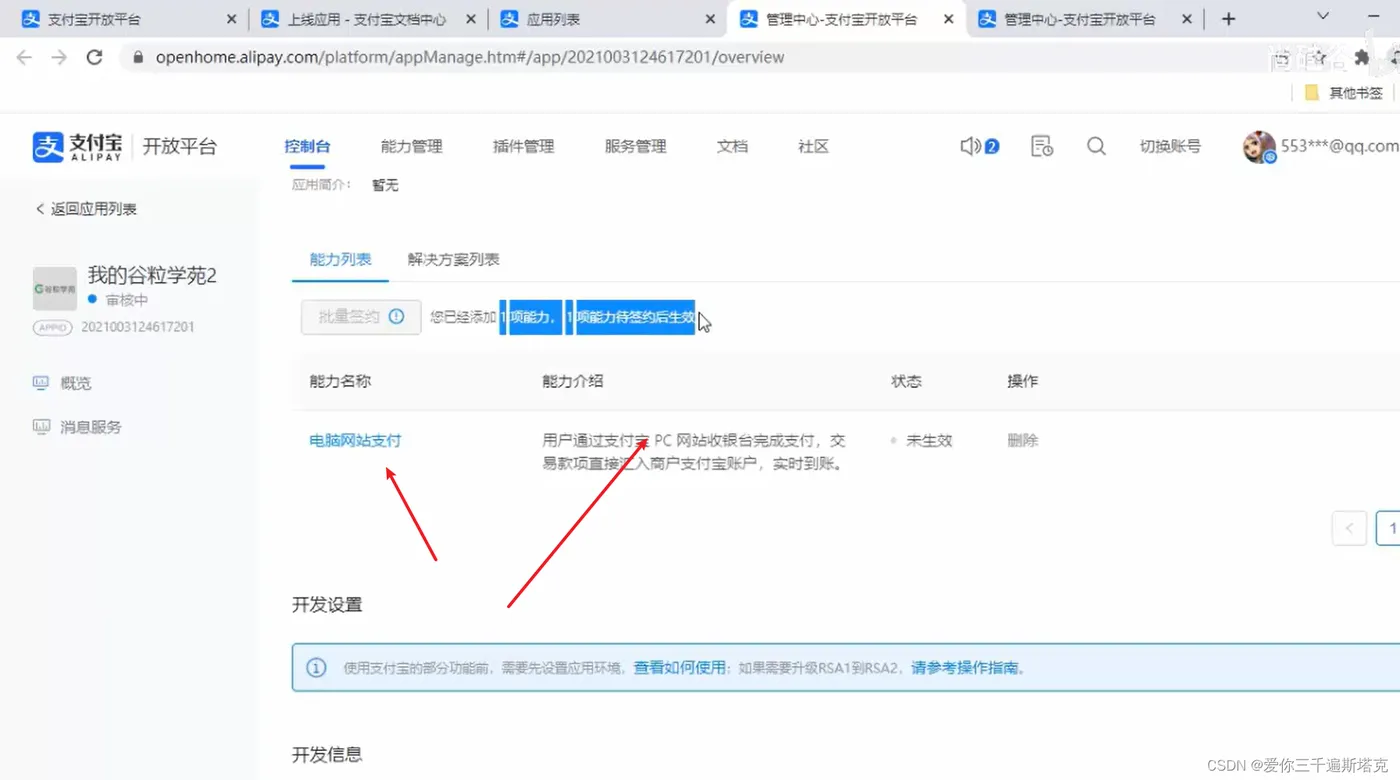The width and height of the screenshot is (1400, 780).
Task: Click the previous page arrow in pagination
Action: (1349, 528)
